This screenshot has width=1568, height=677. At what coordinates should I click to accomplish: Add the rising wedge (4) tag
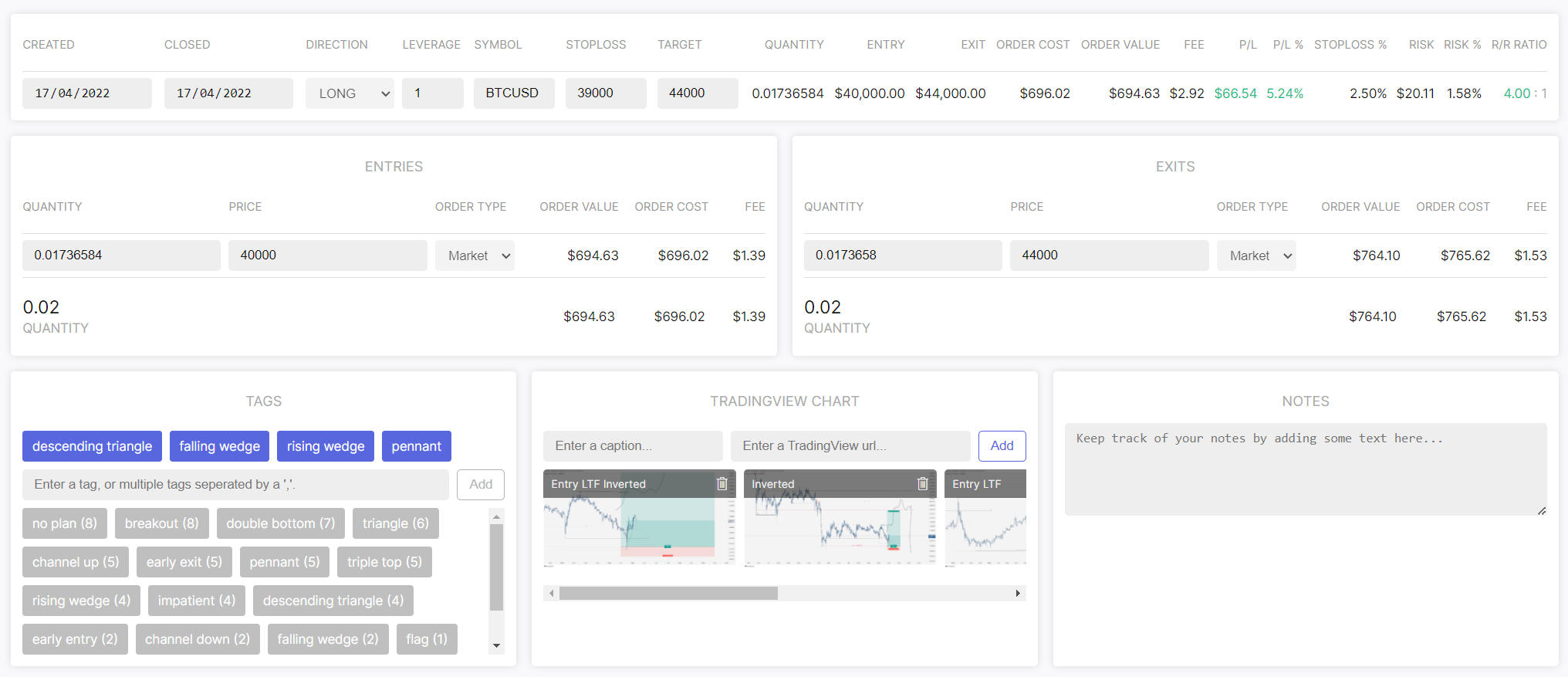(81, 601)
